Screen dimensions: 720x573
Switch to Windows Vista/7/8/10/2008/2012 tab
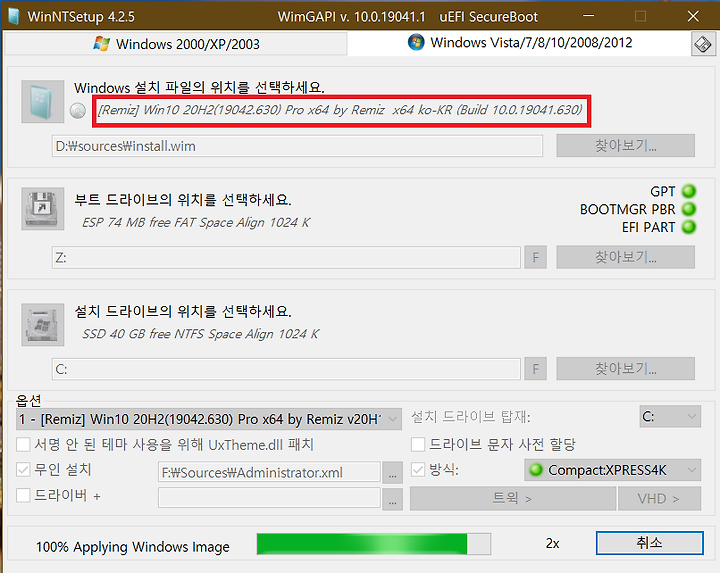[x=519, y=43]
